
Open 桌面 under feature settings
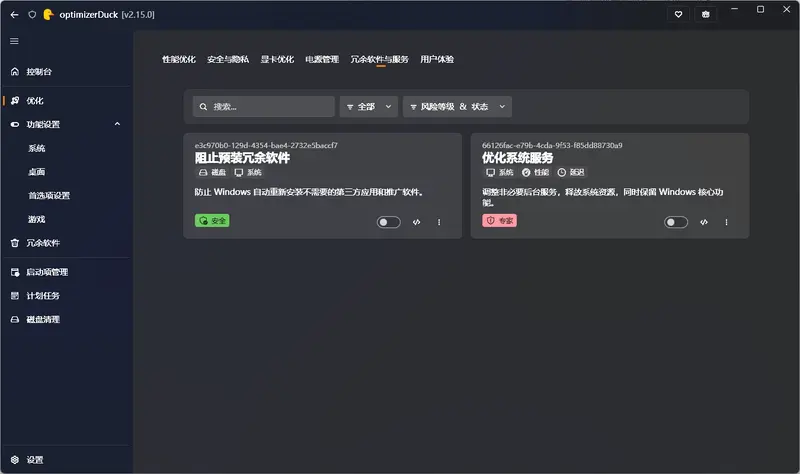[x=37, y=172]
